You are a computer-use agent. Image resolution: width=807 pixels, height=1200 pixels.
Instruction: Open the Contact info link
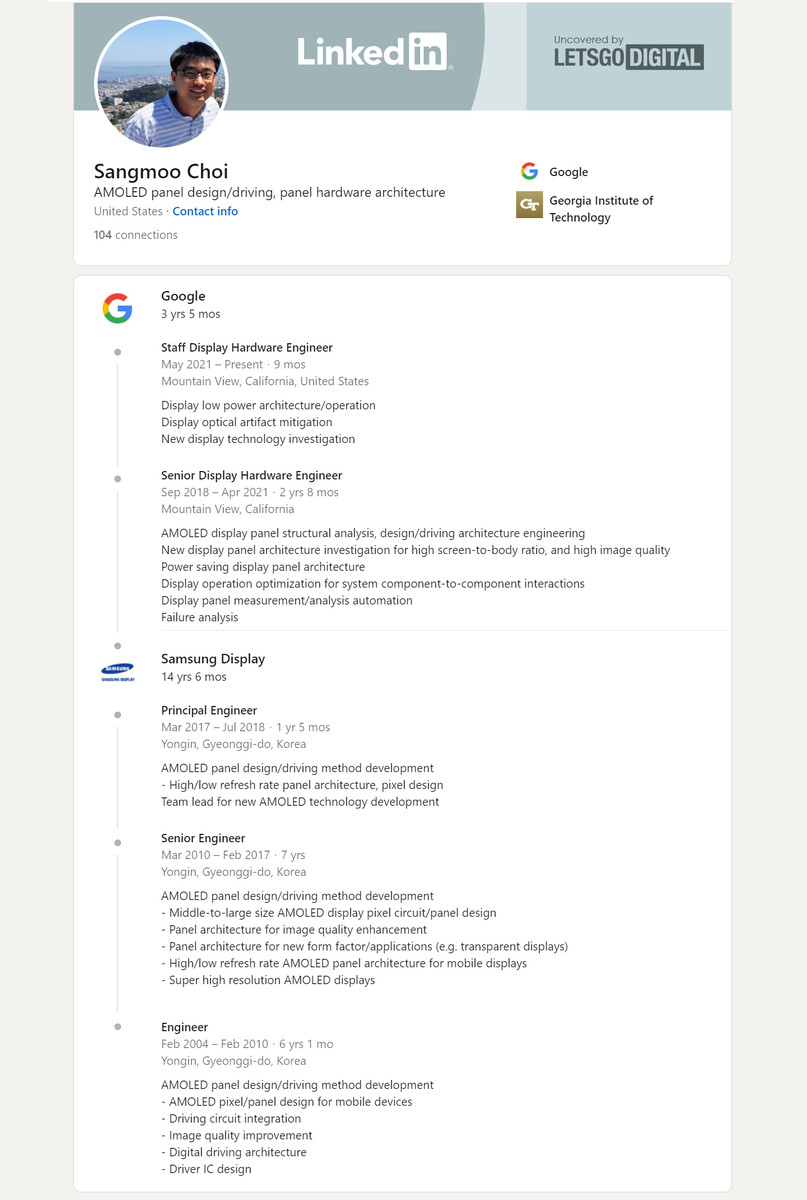pyautogui.click(x=205, y=211)
